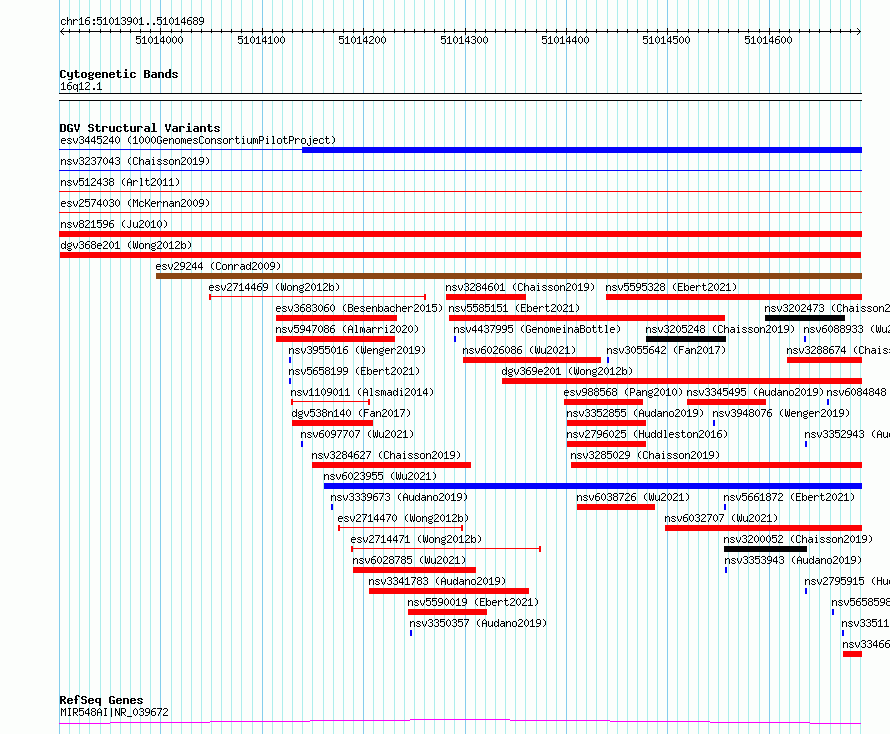Click esv29244 (Conrad2009) label
The width and height of the screenshot is (890, 734).
(219, 266)
